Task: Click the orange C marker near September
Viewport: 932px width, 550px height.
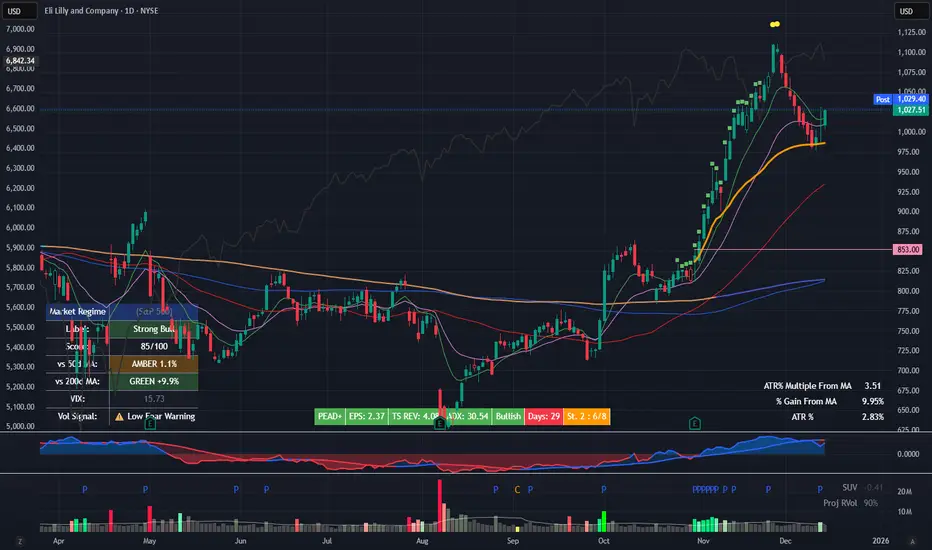Action: [x=517, y=490]
